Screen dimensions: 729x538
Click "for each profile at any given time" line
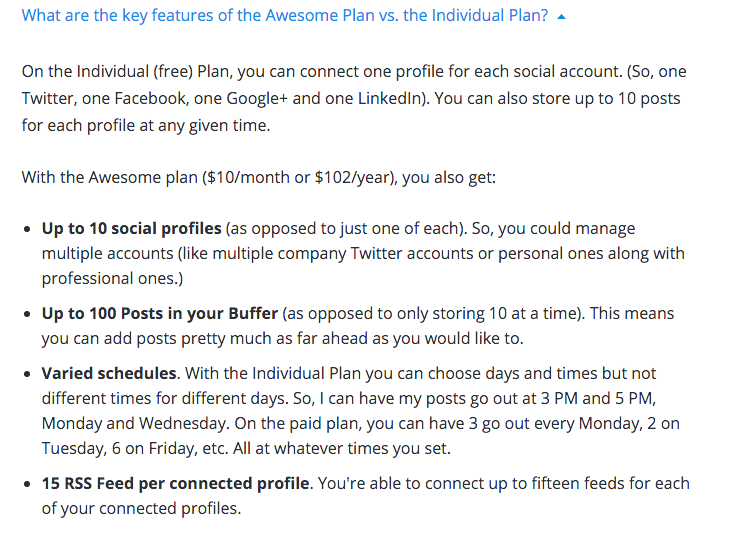(x=146, y=126)
